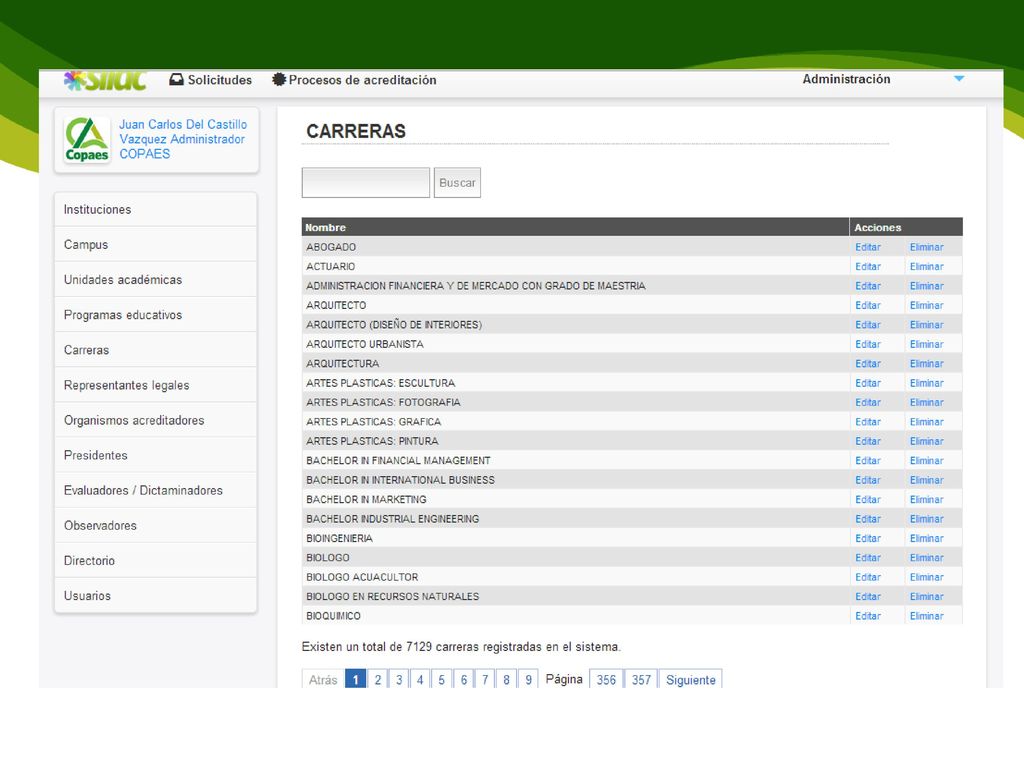The width and height of the screenshot is (1024, 768).
Task: Delete the ARQUITECTURA career
Action: pos(927,364)
